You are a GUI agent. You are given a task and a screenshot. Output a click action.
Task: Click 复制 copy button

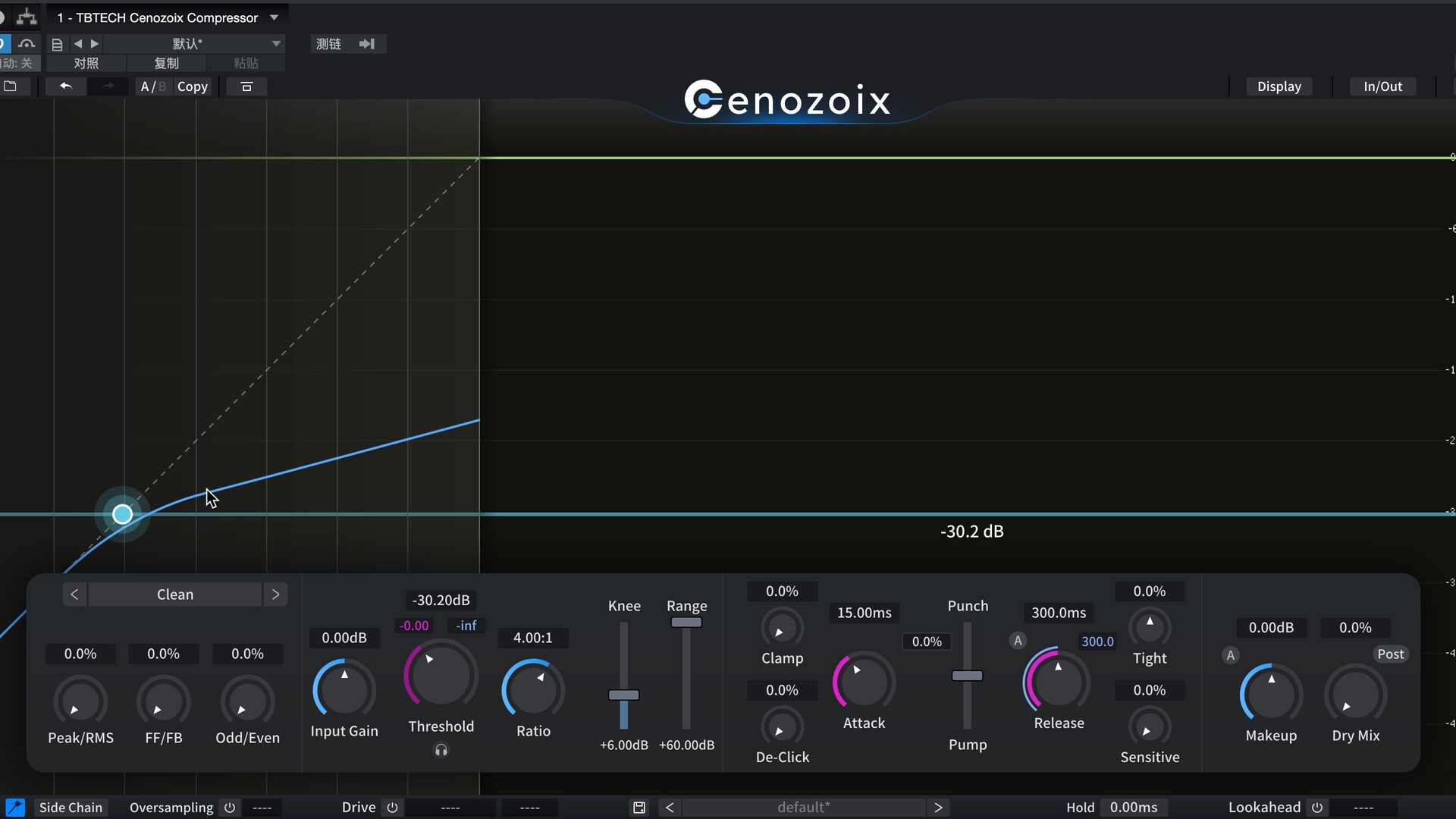coord(167,64)
